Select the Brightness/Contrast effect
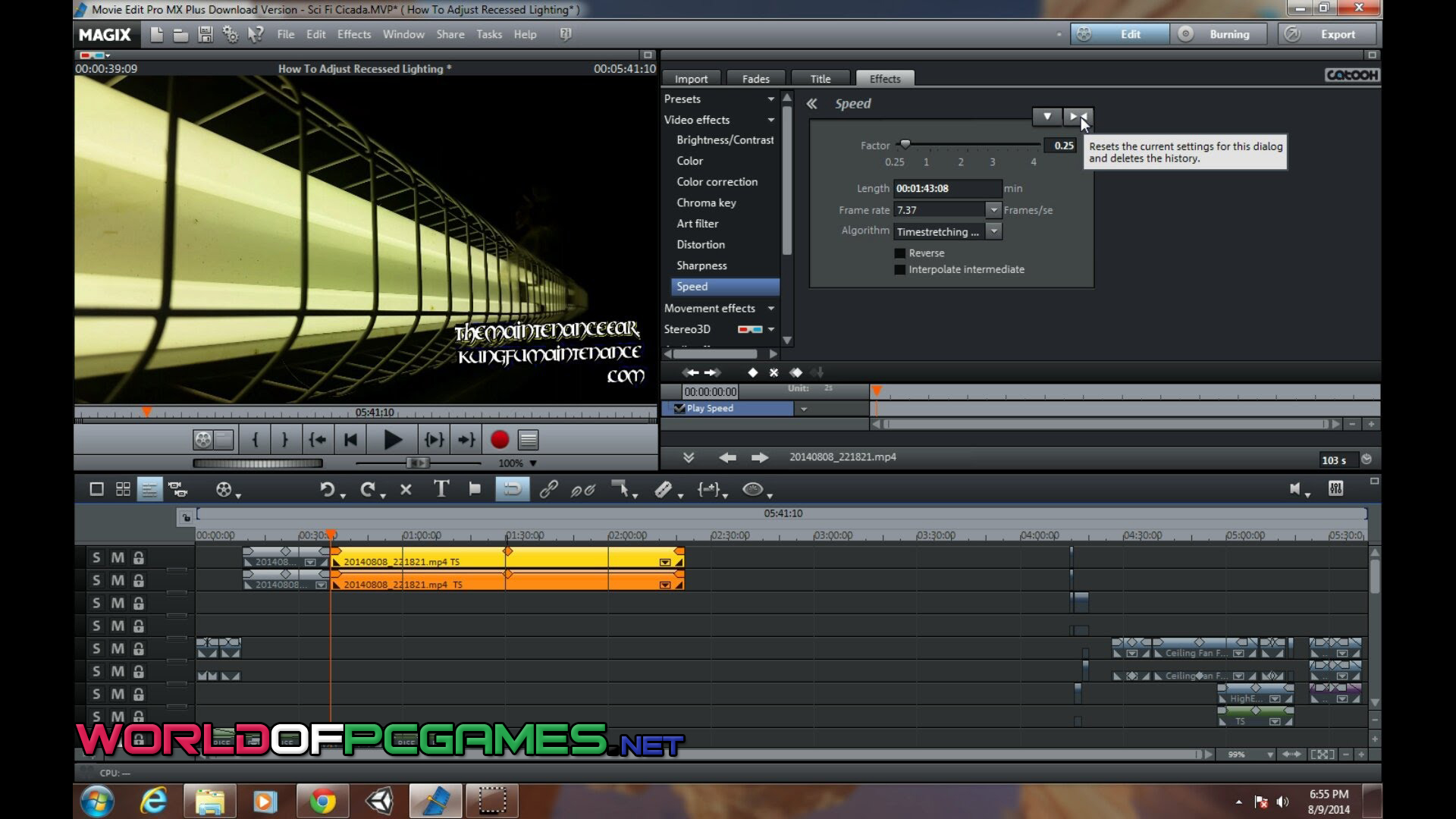Image resolution: width=1456 pixels, height=819 pixels. (725, 140)
